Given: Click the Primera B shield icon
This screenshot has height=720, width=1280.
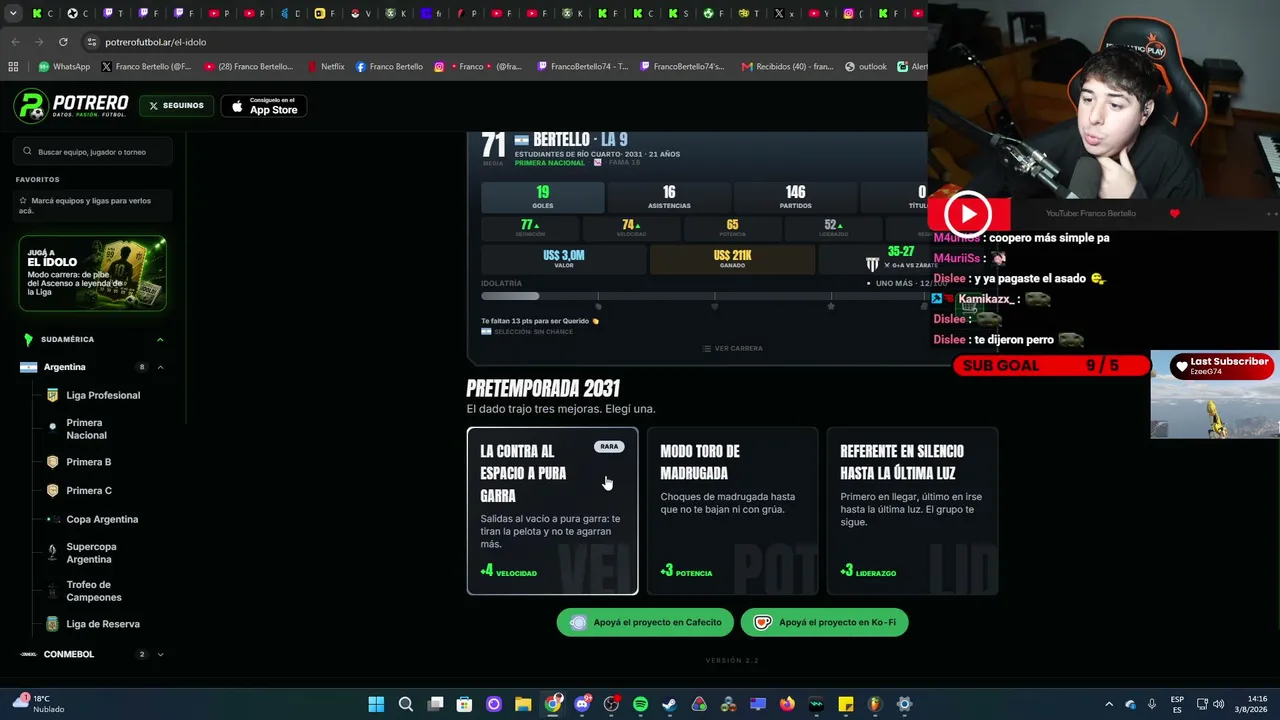Looking at the screenshot, I should click(52, 462).
